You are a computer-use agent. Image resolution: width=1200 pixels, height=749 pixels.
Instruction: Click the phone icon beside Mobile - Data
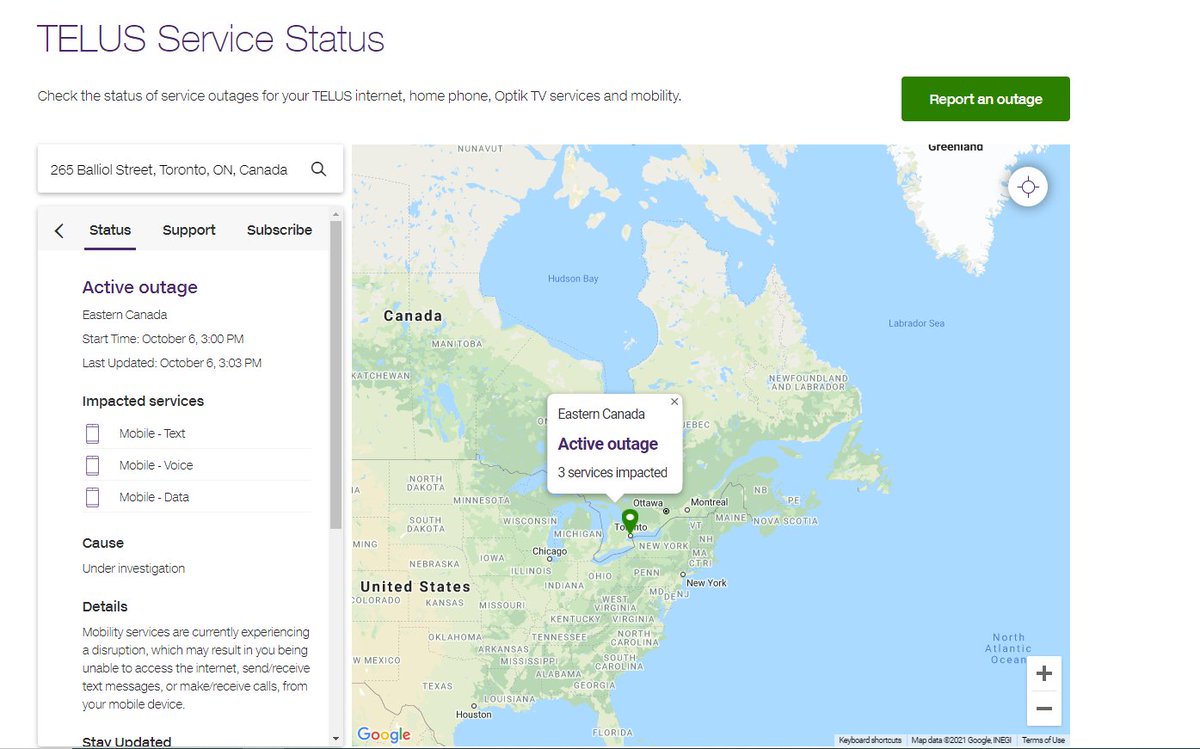93,497
